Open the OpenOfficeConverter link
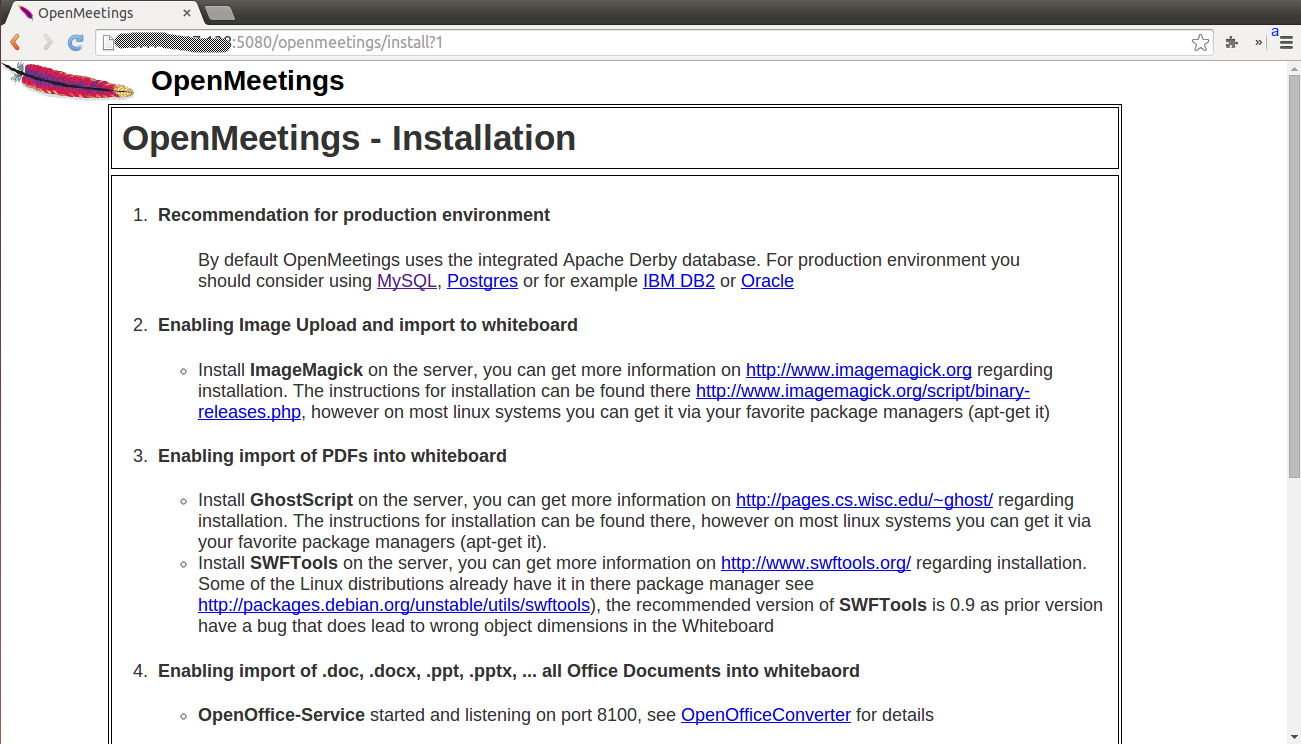Screen dimensions: 1301x744 (x=766, y=715)
